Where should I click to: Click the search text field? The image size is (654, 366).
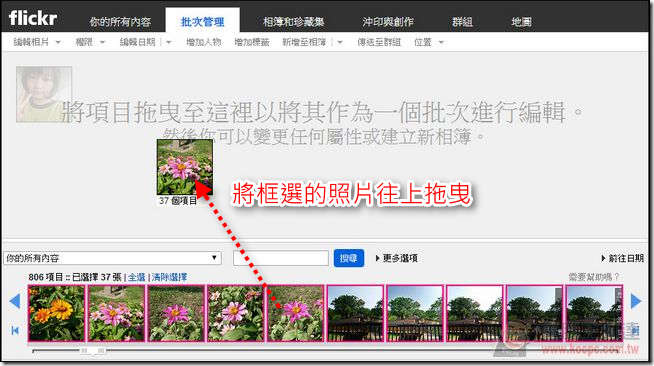point(281,258)
